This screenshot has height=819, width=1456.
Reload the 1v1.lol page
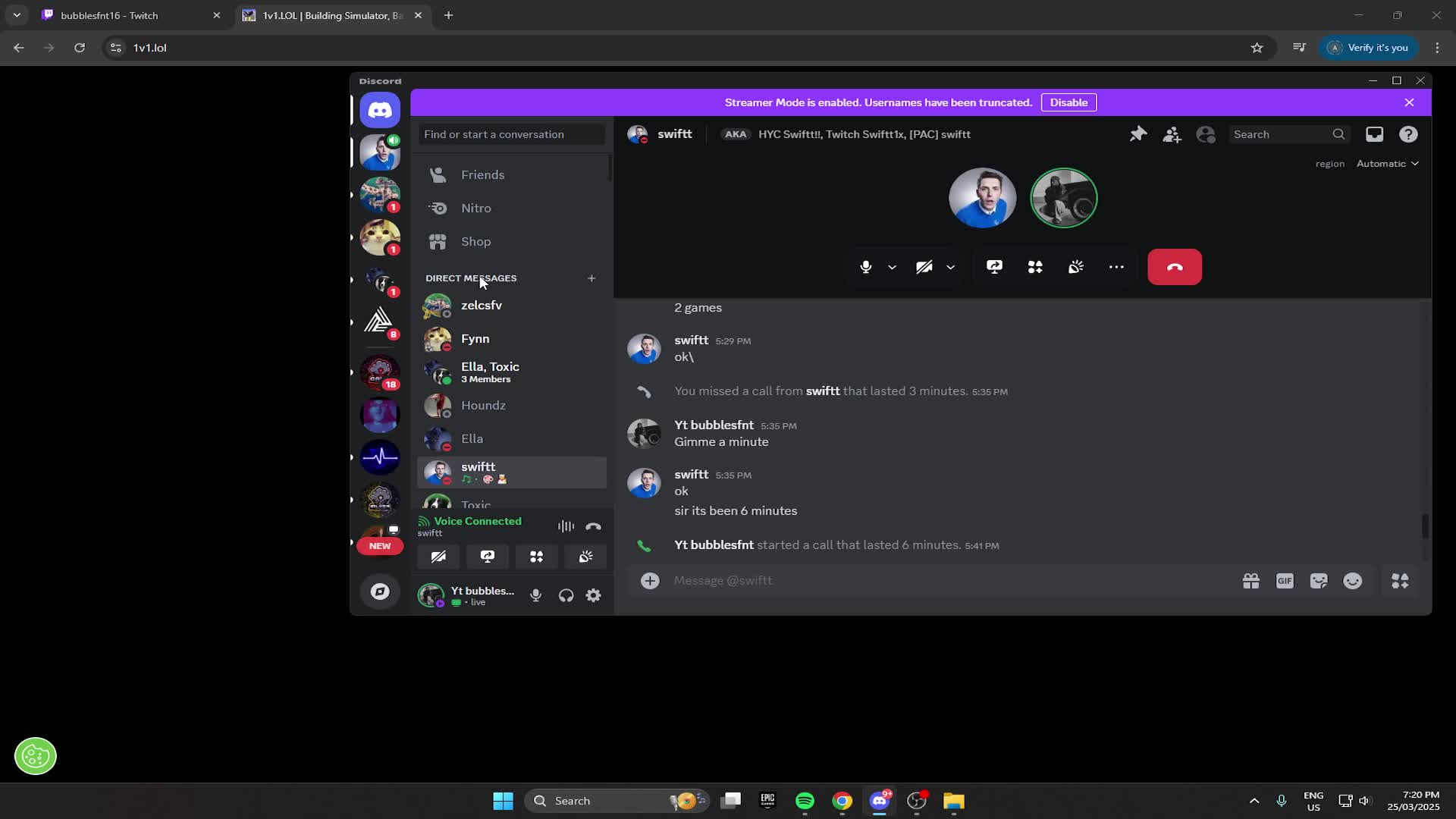coord(80,48)
